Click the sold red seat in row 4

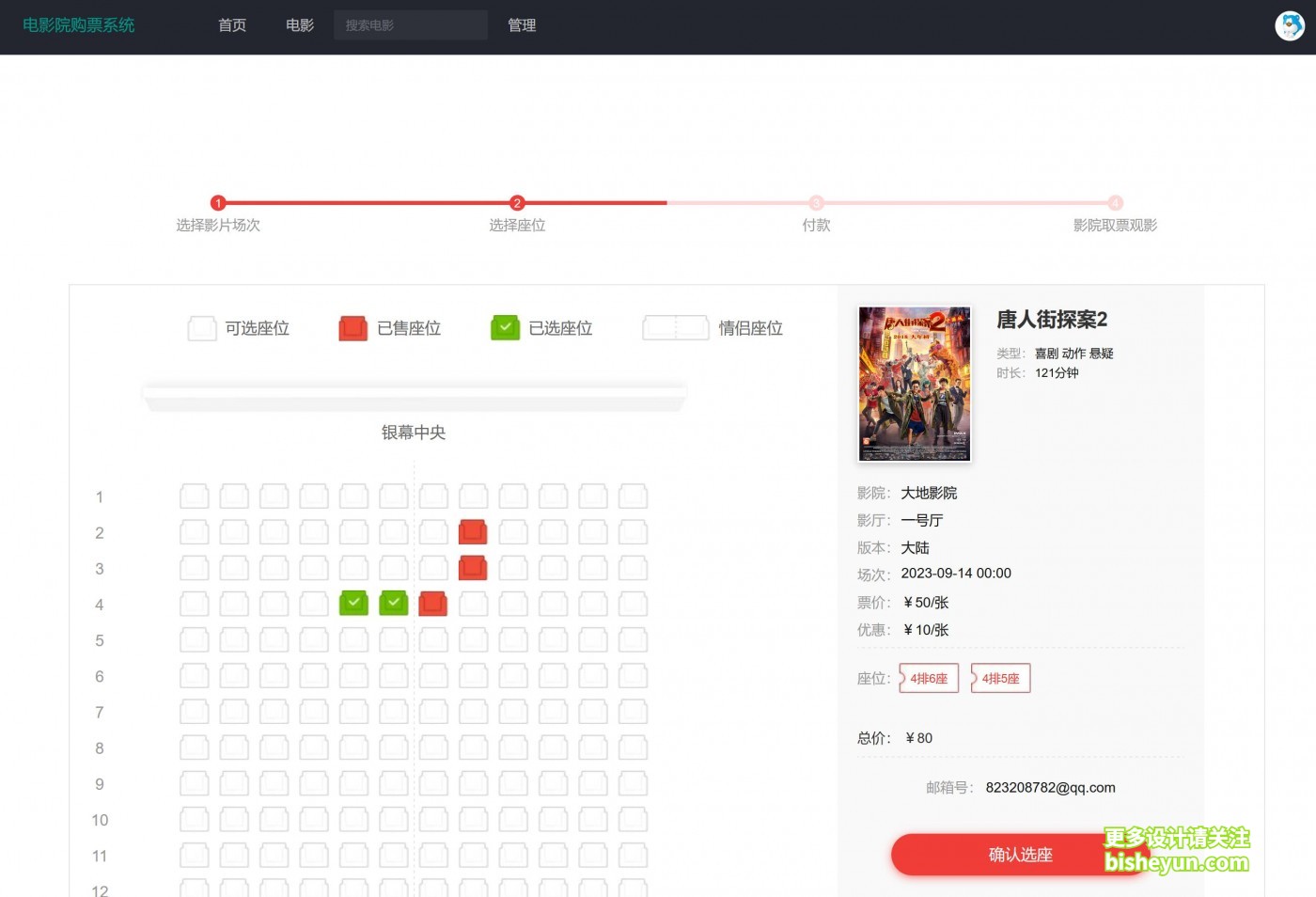coord(432,604)
